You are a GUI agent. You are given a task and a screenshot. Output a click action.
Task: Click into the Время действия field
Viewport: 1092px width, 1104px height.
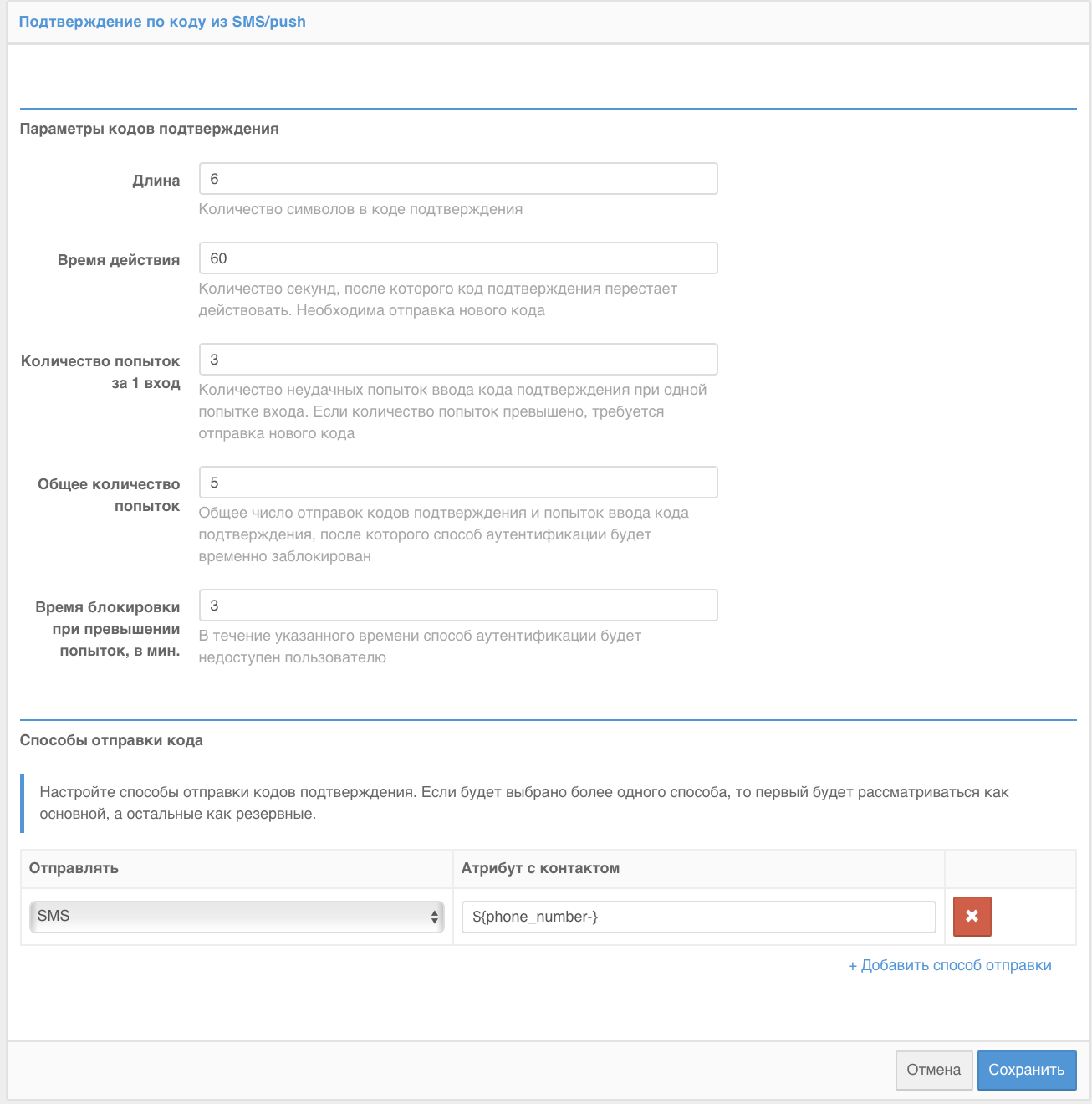click(x=458, y=258)
